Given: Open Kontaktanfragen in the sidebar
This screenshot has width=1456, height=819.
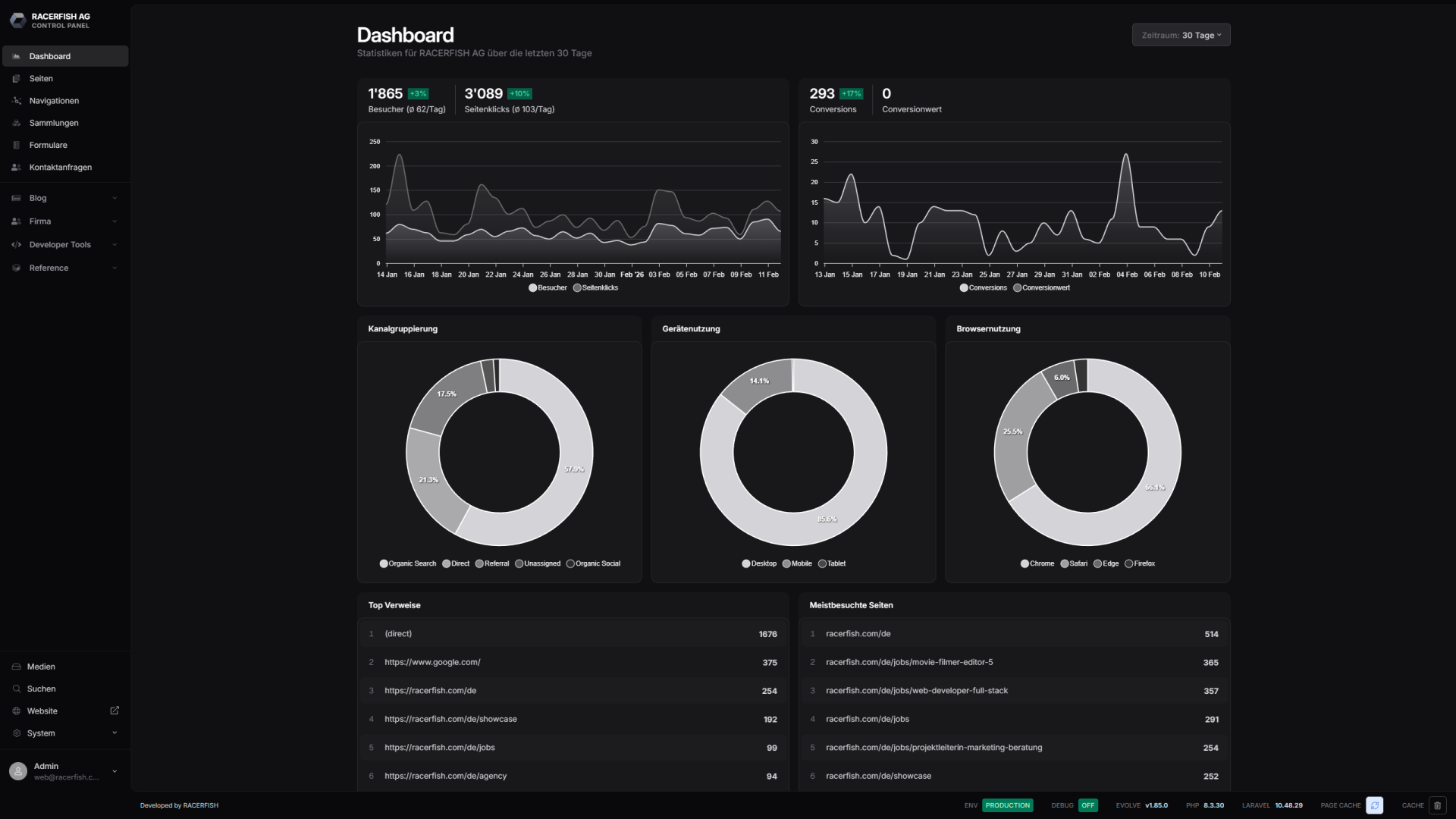Looking at the screenshot, I should coord(60,168).
